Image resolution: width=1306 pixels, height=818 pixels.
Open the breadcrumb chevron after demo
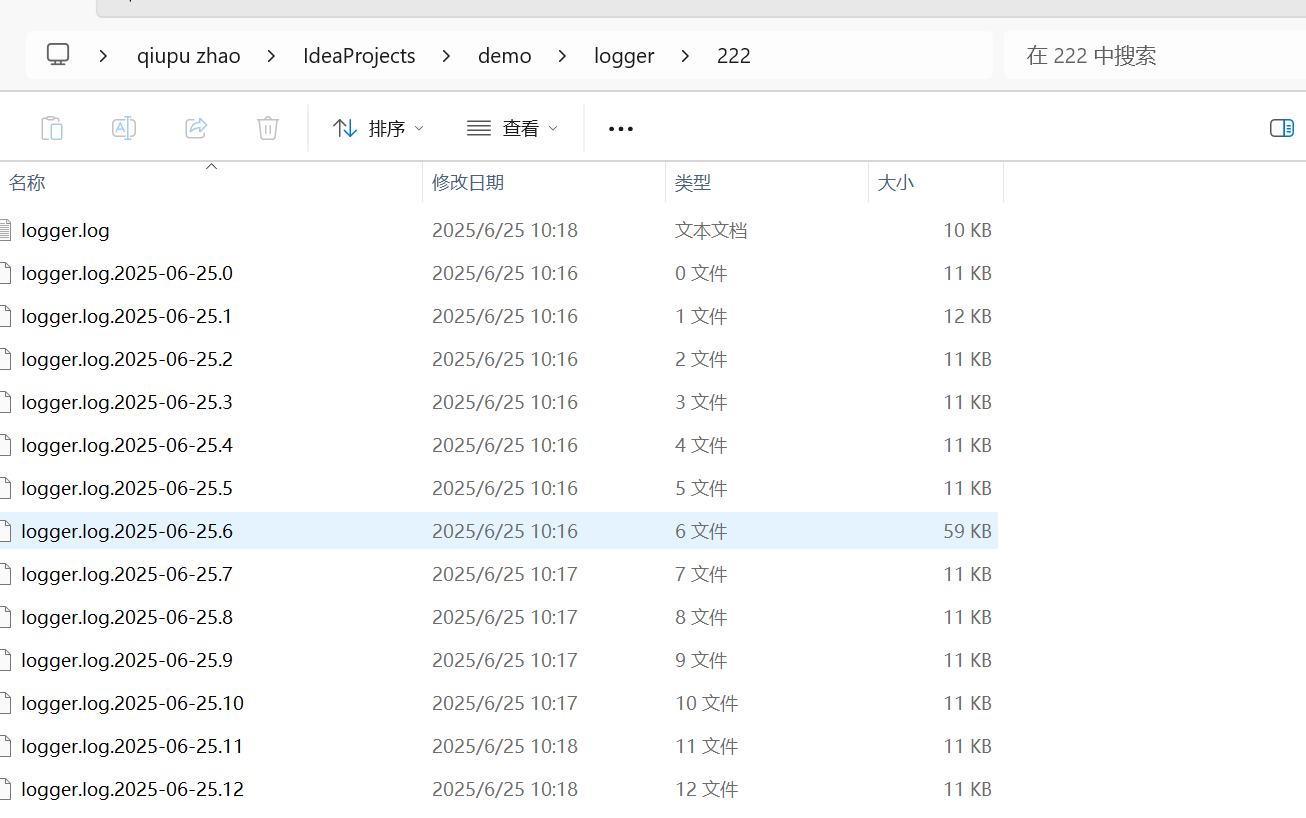[562, 56]
